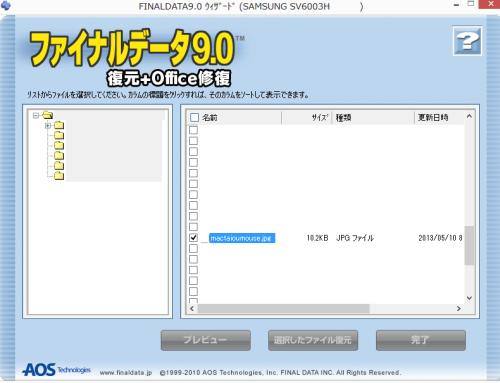Screen dimensions: 500x383
Task: Tick the checkbox directly below mactaioumouse.jpg row
Action: tap(193, 248)
